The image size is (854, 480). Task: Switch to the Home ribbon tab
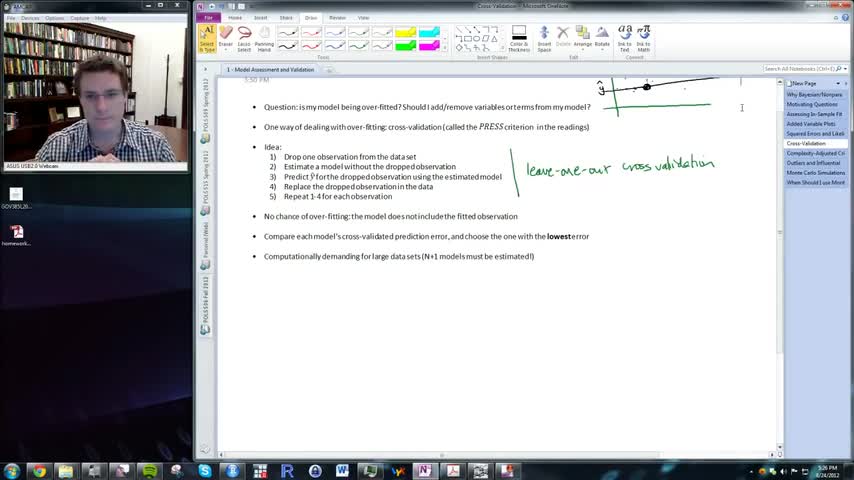235,18
